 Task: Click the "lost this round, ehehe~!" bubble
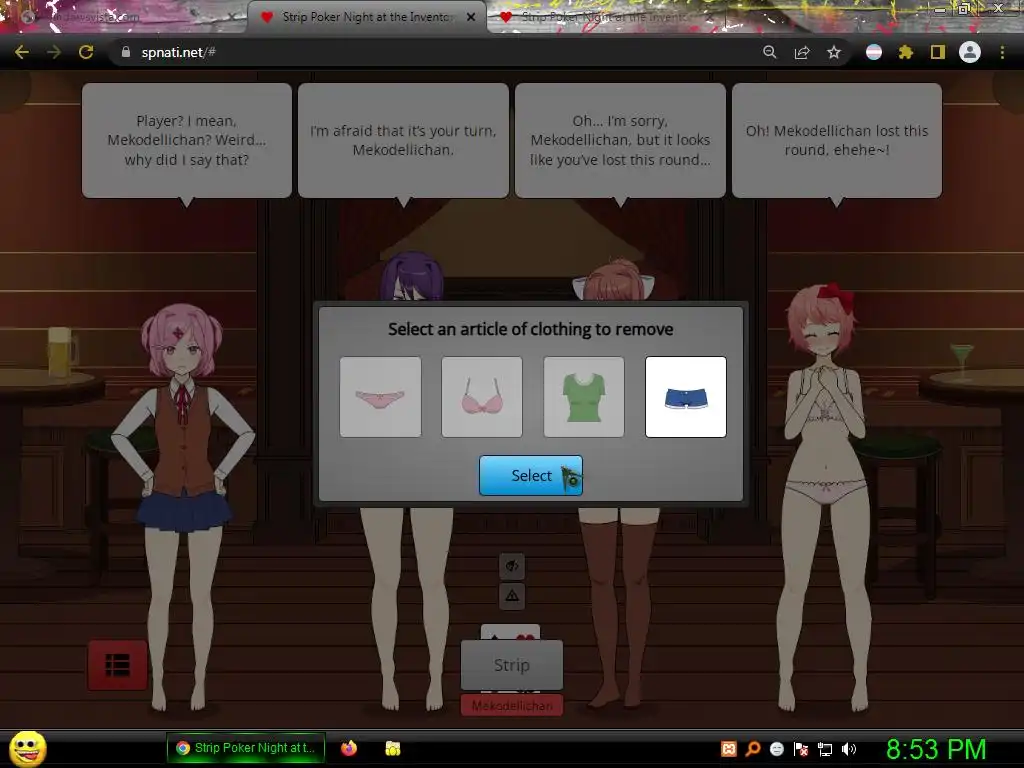[x=837, y=140]
